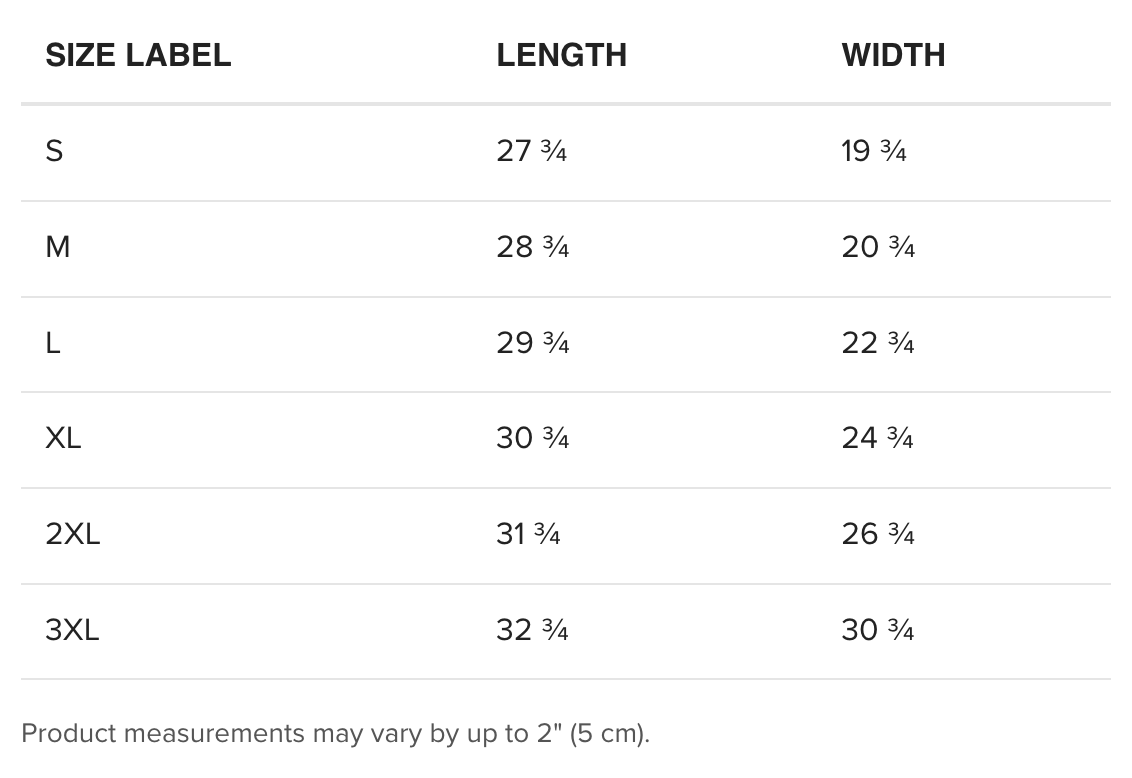1132x778 pixels.
Task: Select the 2XL size row label
Action: (73, 534)
